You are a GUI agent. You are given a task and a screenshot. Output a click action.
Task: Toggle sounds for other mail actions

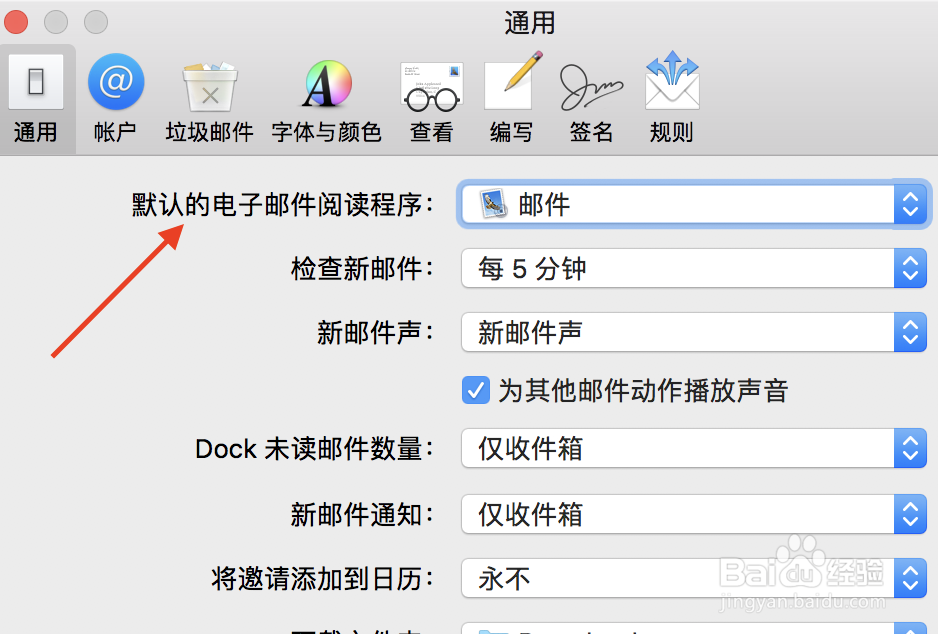click(x=475, y=390)
